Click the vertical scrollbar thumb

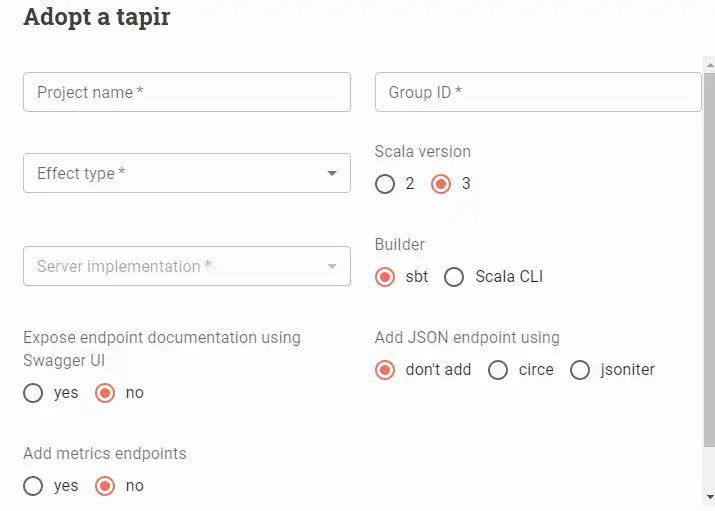(x=709, y=260)
